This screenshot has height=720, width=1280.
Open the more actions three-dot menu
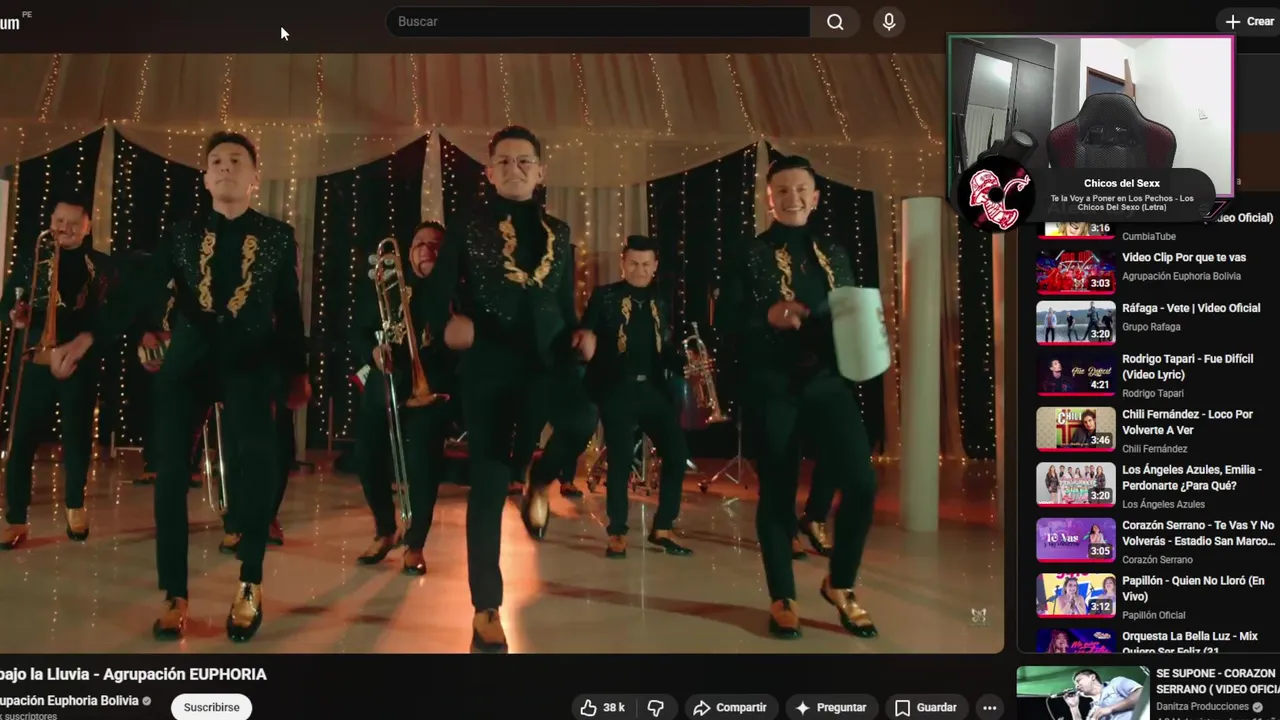989,708
